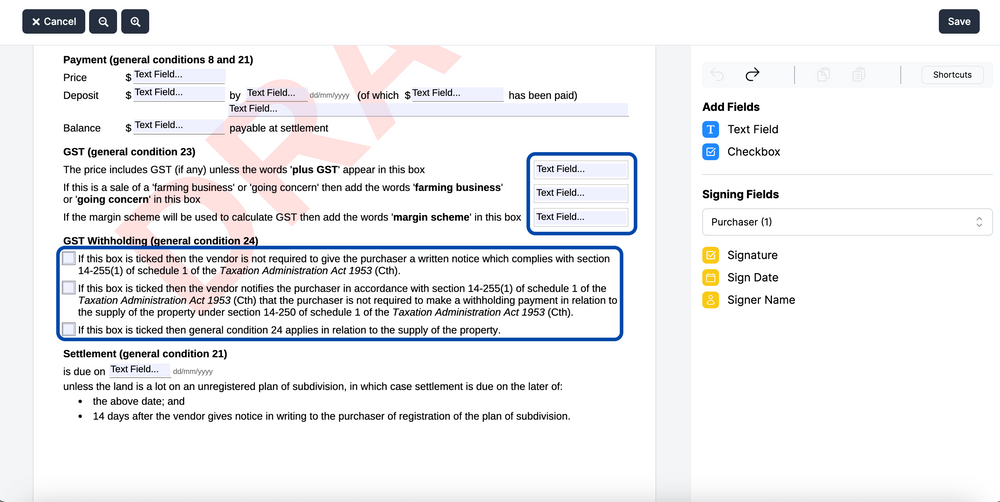Click the deposit 'by' date text field

pos(277,94)
